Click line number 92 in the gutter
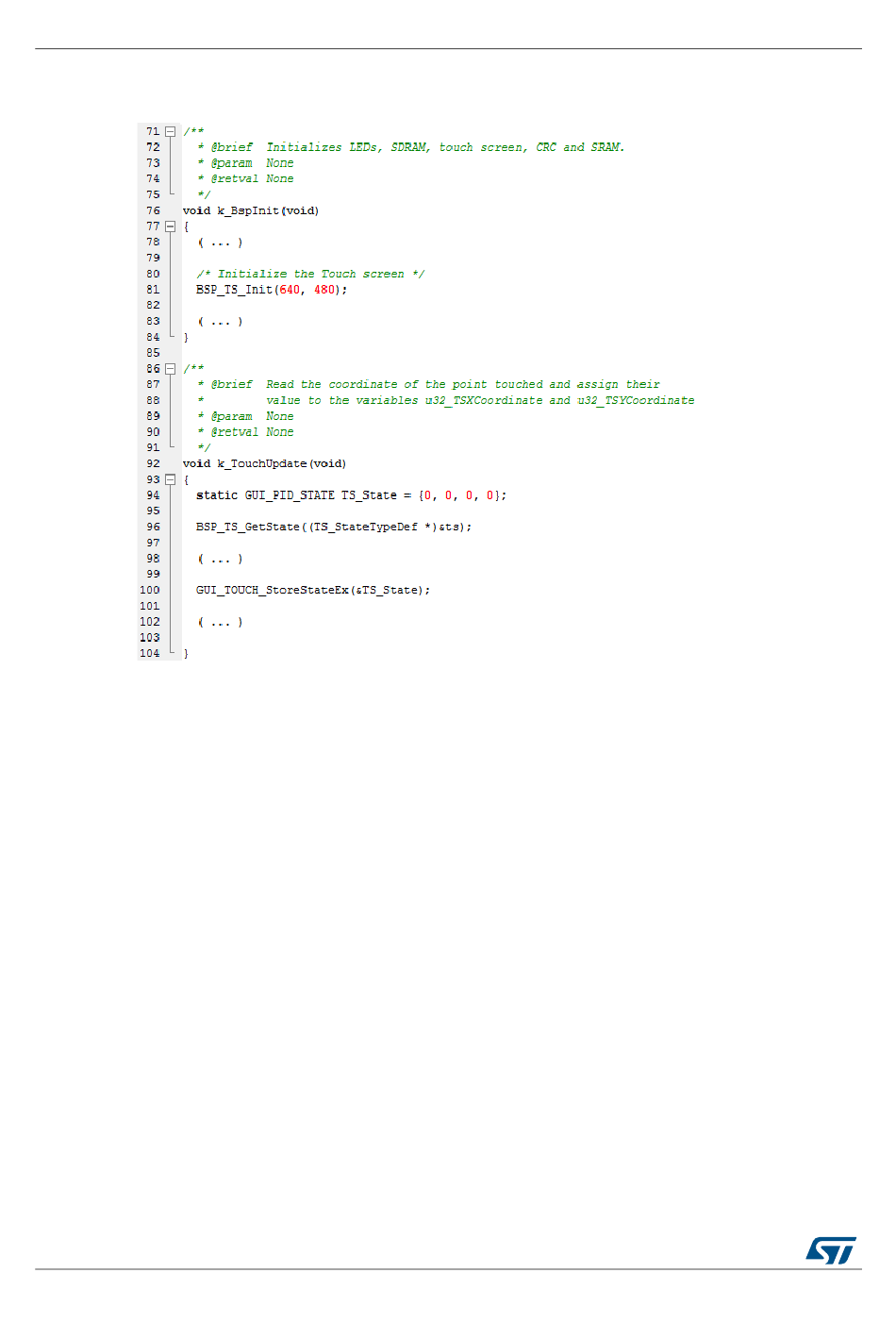 pos(153,463)
